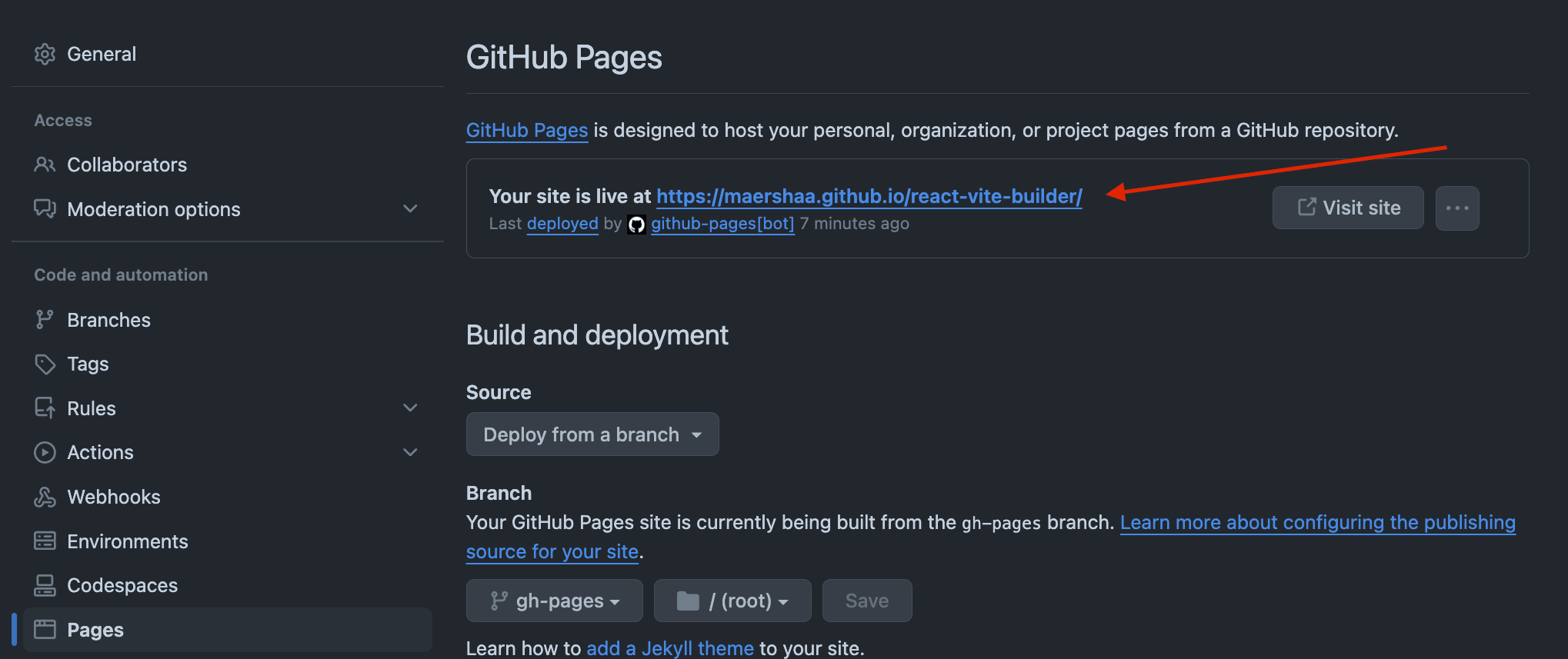1568x659 pixels.
Task: Click the Actions play icon
Action: coord(45,452)
